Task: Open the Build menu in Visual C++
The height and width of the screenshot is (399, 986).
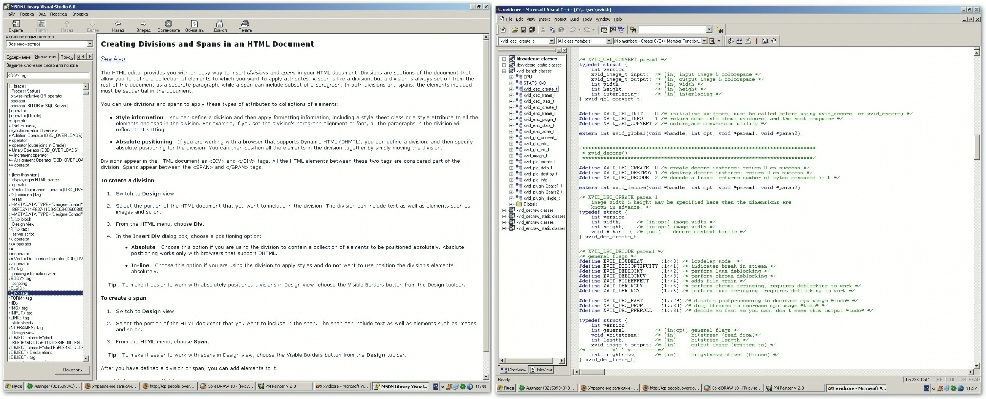Action: (x=574, y=19)
